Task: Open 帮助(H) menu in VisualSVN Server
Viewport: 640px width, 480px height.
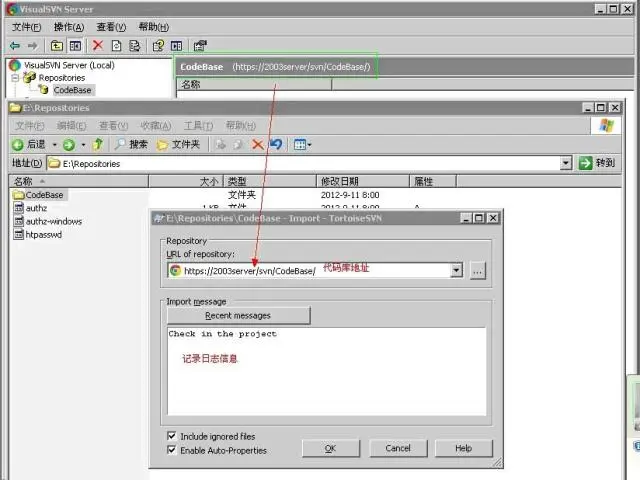Action: coord(153,27)
